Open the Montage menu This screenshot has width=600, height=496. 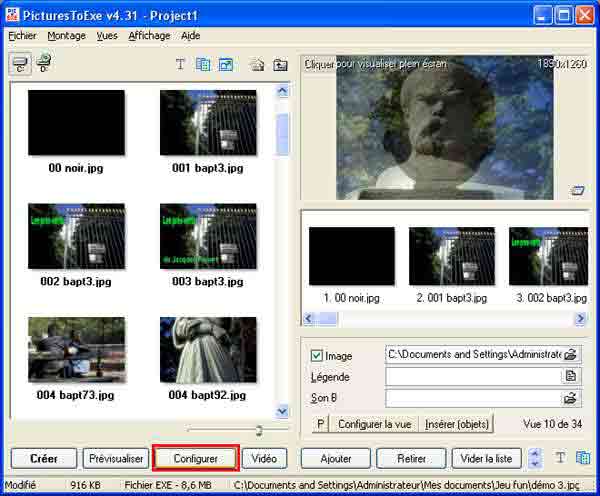coord(67,36)
